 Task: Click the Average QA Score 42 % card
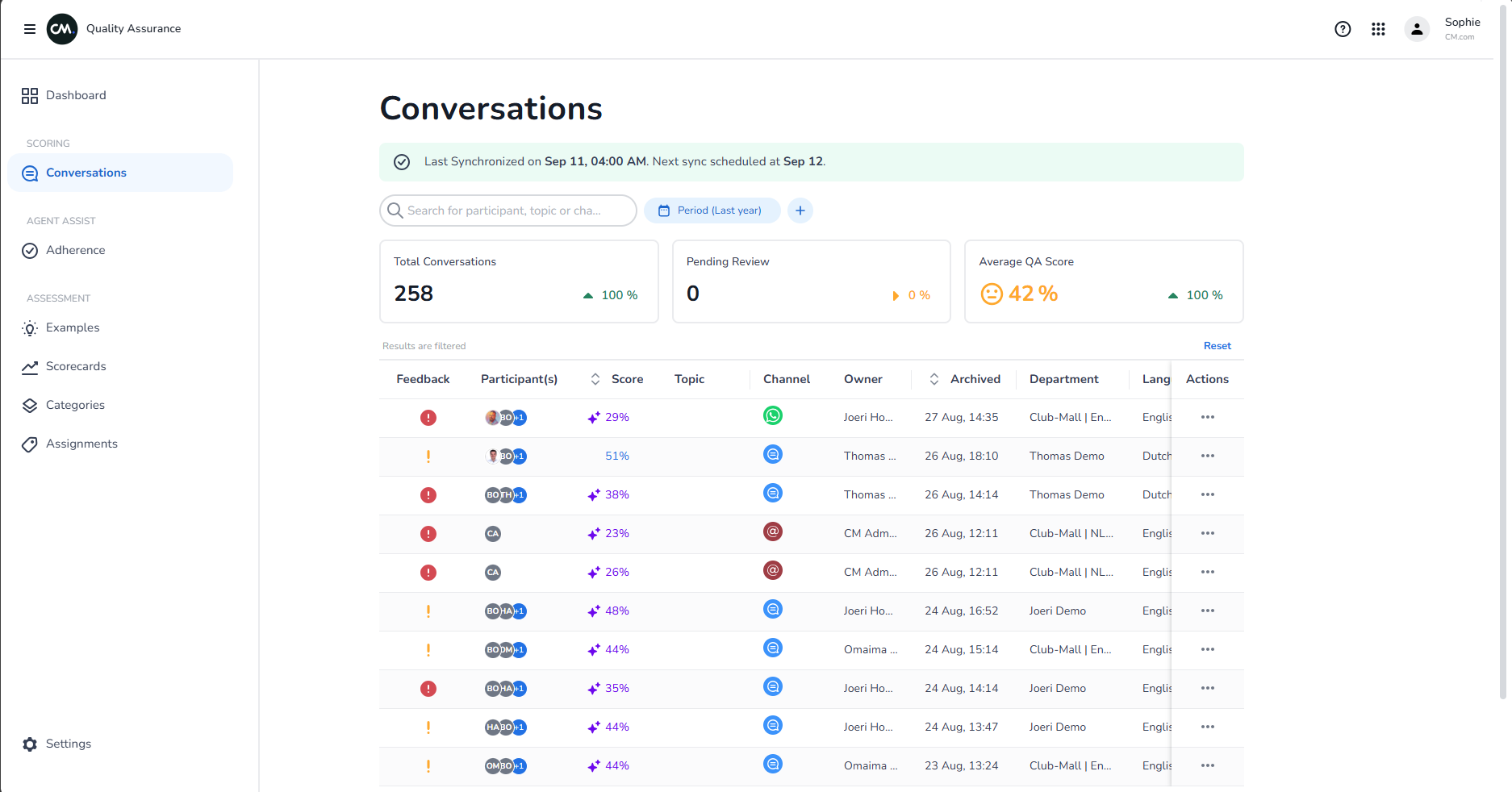[1104, 281]
